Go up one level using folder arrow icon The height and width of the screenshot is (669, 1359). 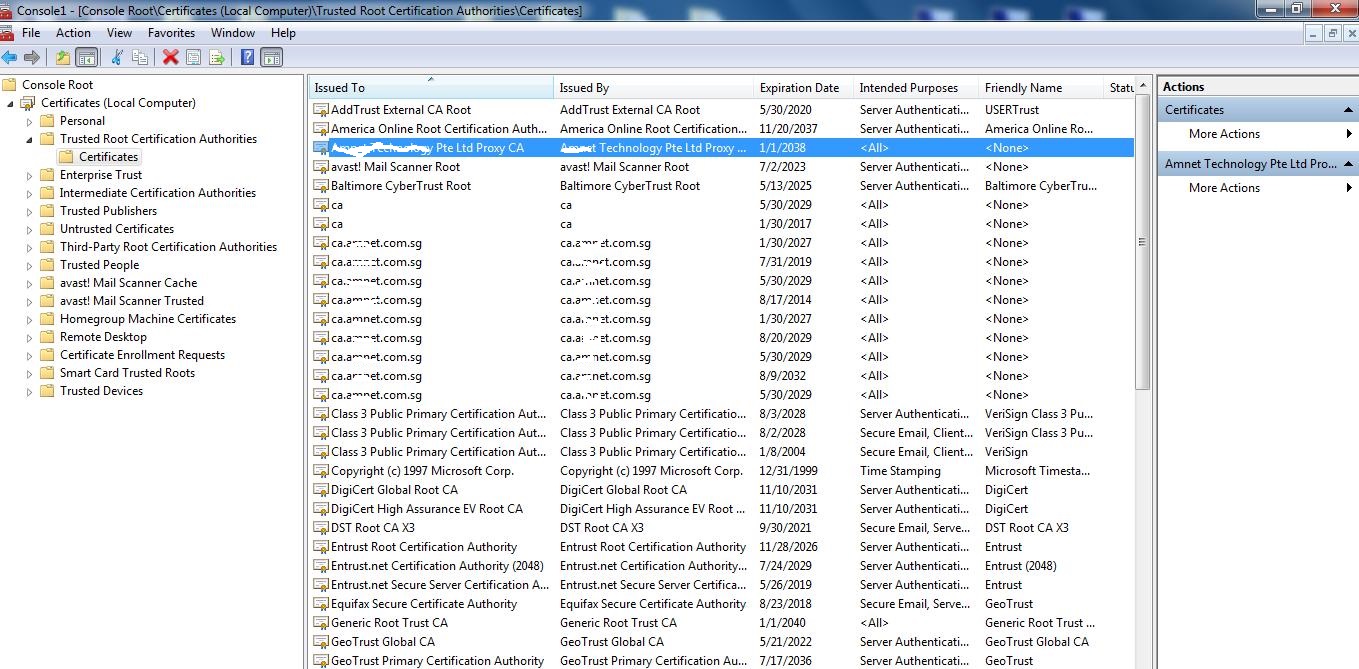point(63,57)
